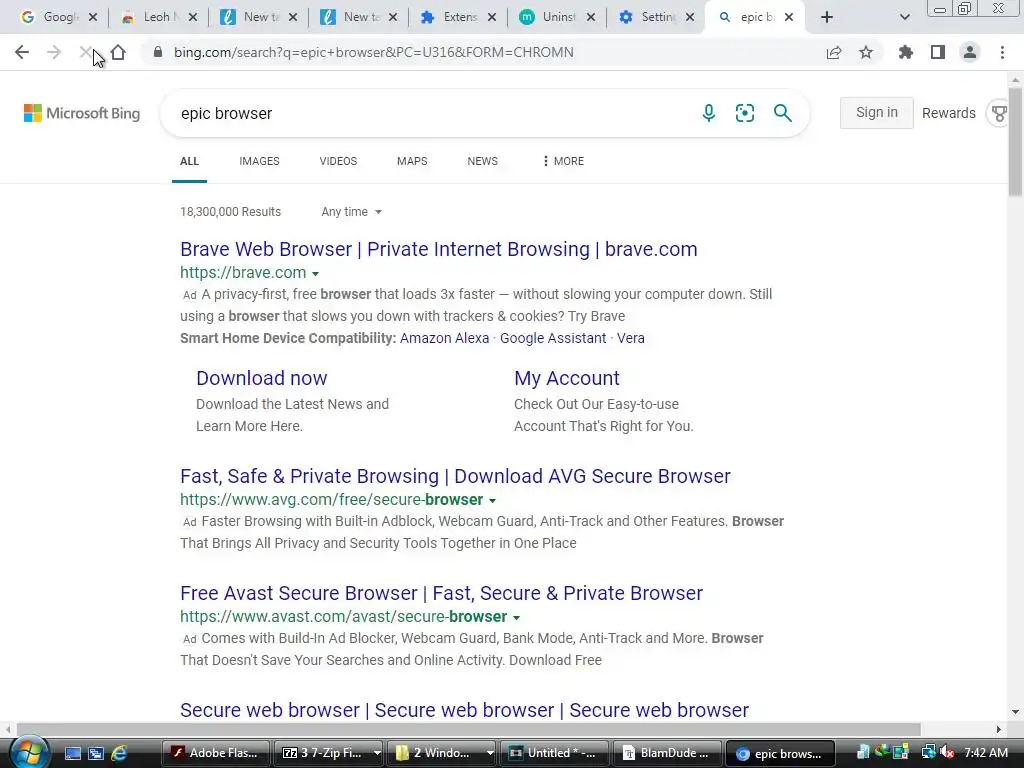This screenshot has width=1024, height=768.
Task: Click the Bing magnifier search icon
Action: 782,113
